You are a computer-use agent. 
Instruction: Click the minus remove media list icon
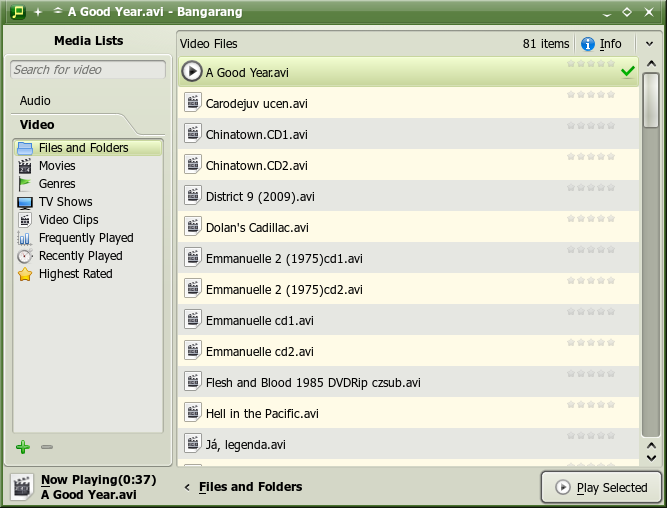(47, 447)
